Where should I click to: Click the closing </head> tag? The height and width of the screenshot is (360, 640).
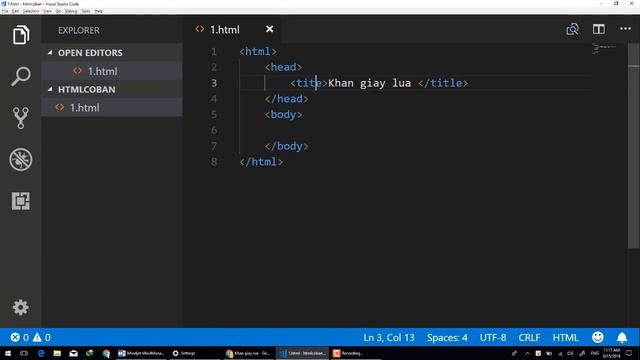(x=287, y=99)
